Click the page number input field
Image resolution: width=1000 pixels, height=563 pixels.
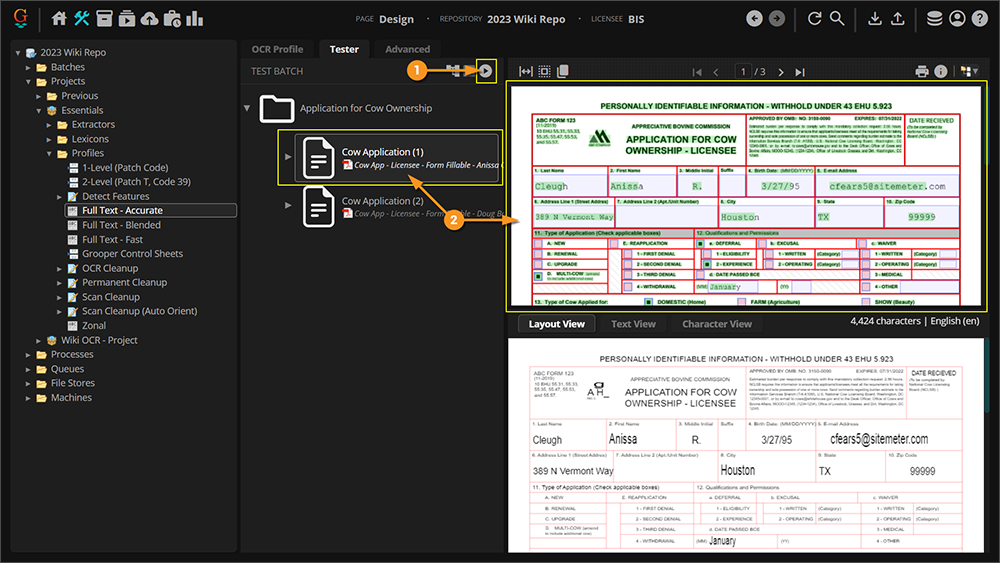coord(744,72)
